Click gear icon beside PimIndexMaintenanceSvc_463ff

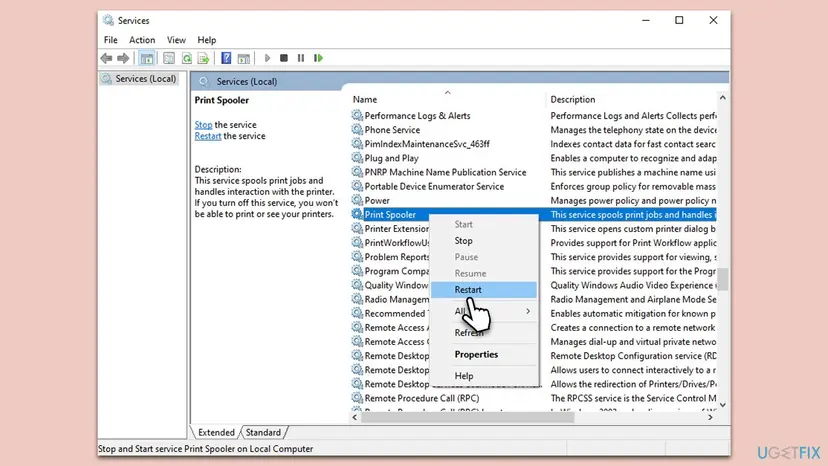point(357,144)
